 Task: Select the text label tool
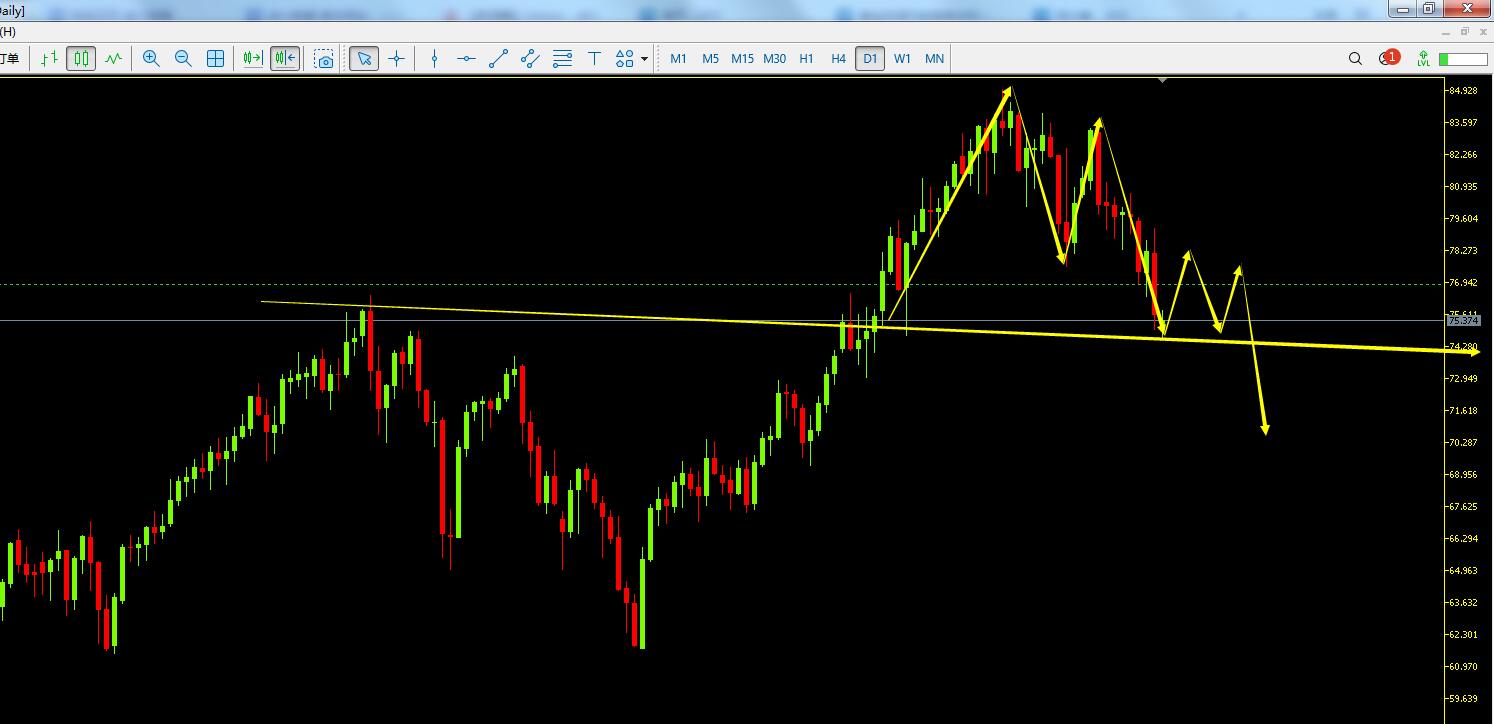pos(594,59)
